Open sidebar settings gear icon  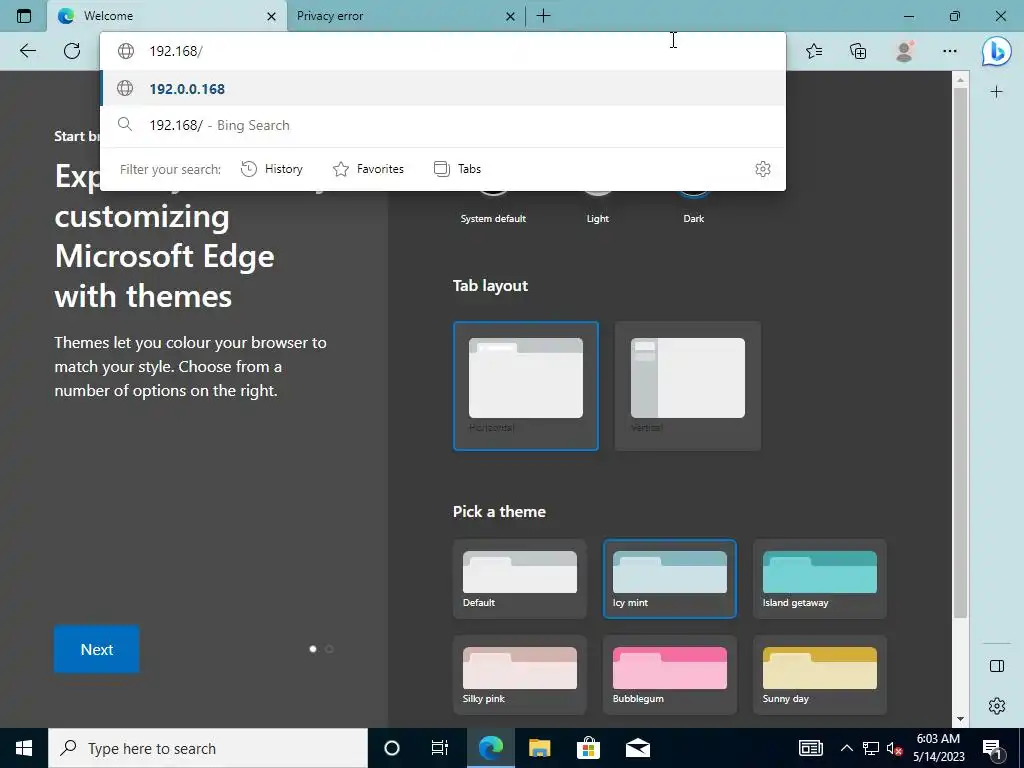click(997, 706)
